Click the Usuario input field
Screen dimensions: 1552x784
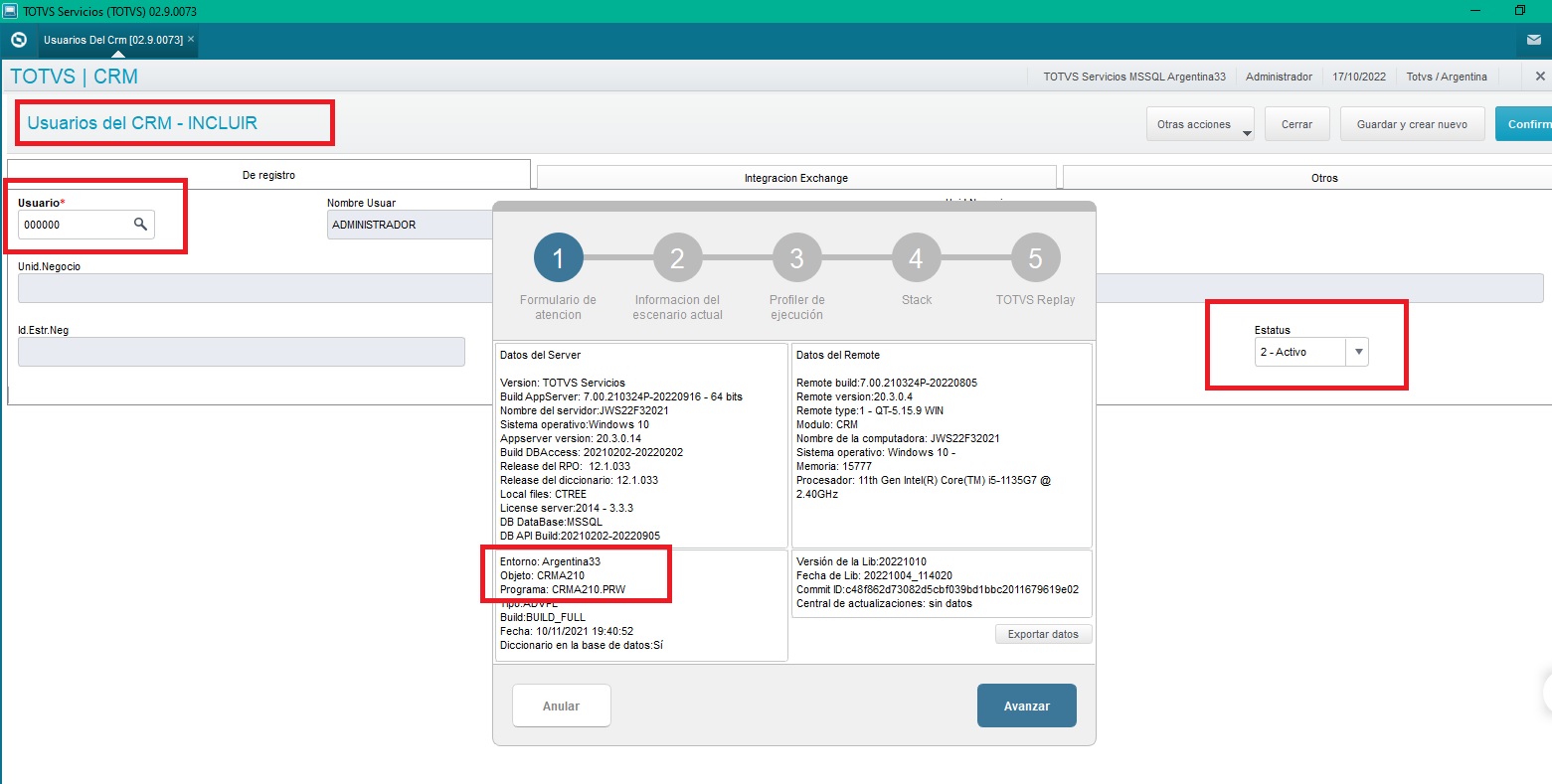[x=86, y=225]
